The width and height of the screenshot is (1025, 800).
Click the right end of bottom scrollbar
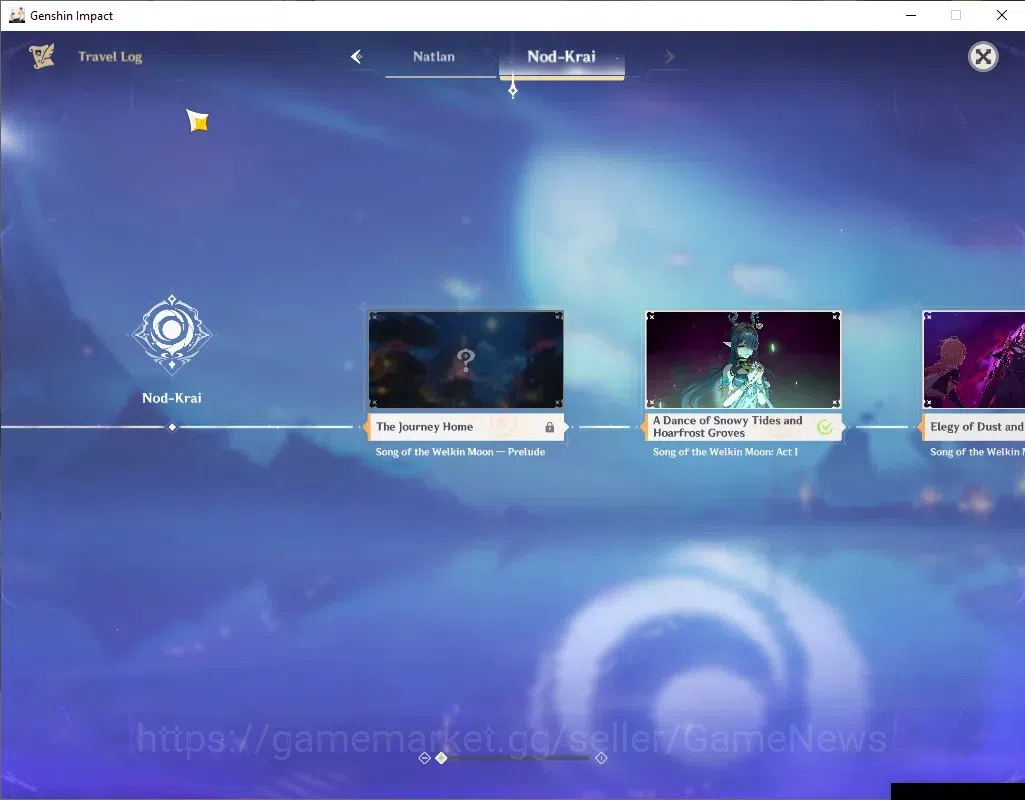(601, 758)
